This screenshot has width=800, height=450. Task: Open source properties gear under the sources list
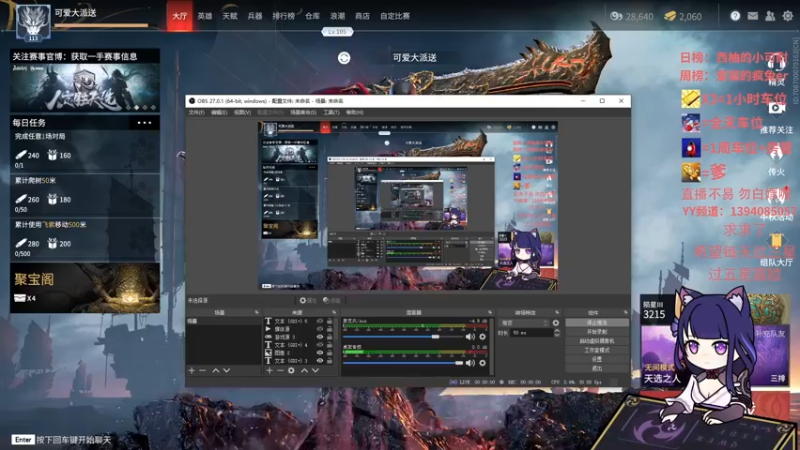[x=291, y=370]
